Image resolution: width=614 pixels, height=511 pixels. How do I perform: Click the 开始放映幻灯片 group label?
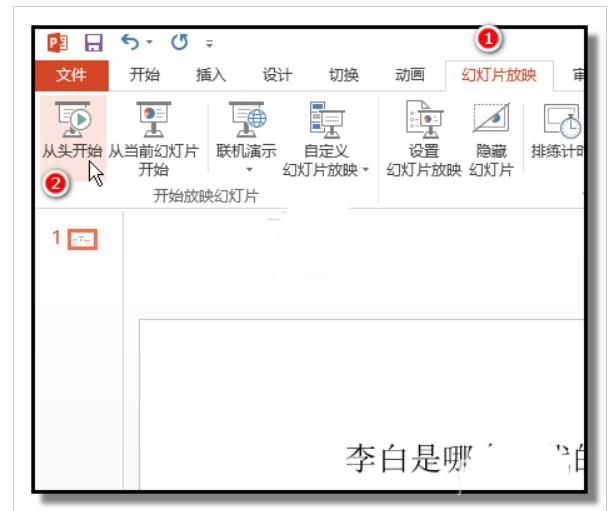click(x=206, y=196)
